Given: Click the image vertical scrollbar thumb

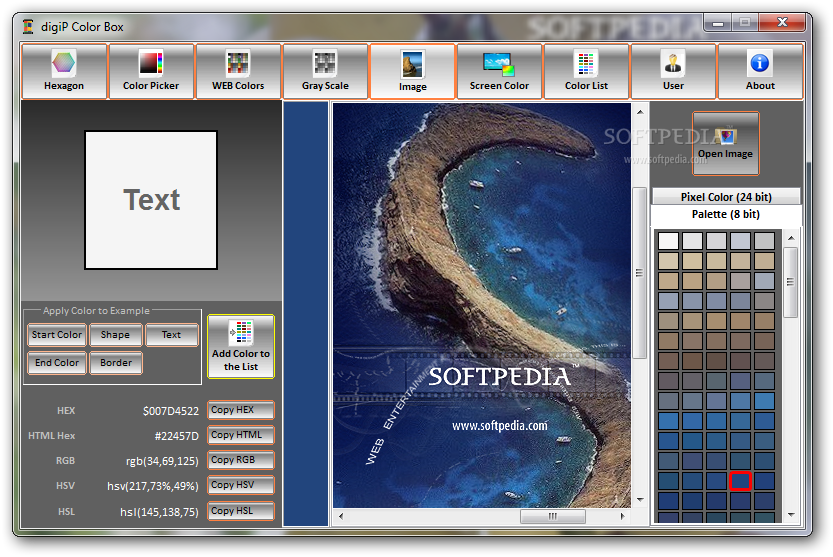Looking at the screenshot, I should coord(640,273).
